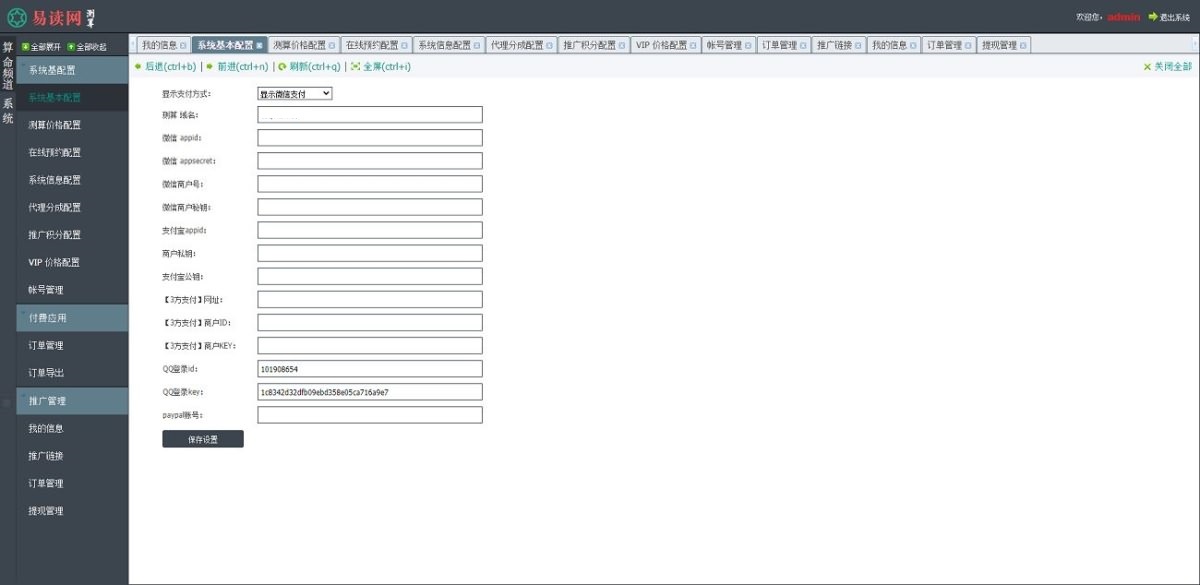This screenshot has height=585, width=1200.
Task: Close the 提现管理 tab via its X
Action: (1023, 46)
